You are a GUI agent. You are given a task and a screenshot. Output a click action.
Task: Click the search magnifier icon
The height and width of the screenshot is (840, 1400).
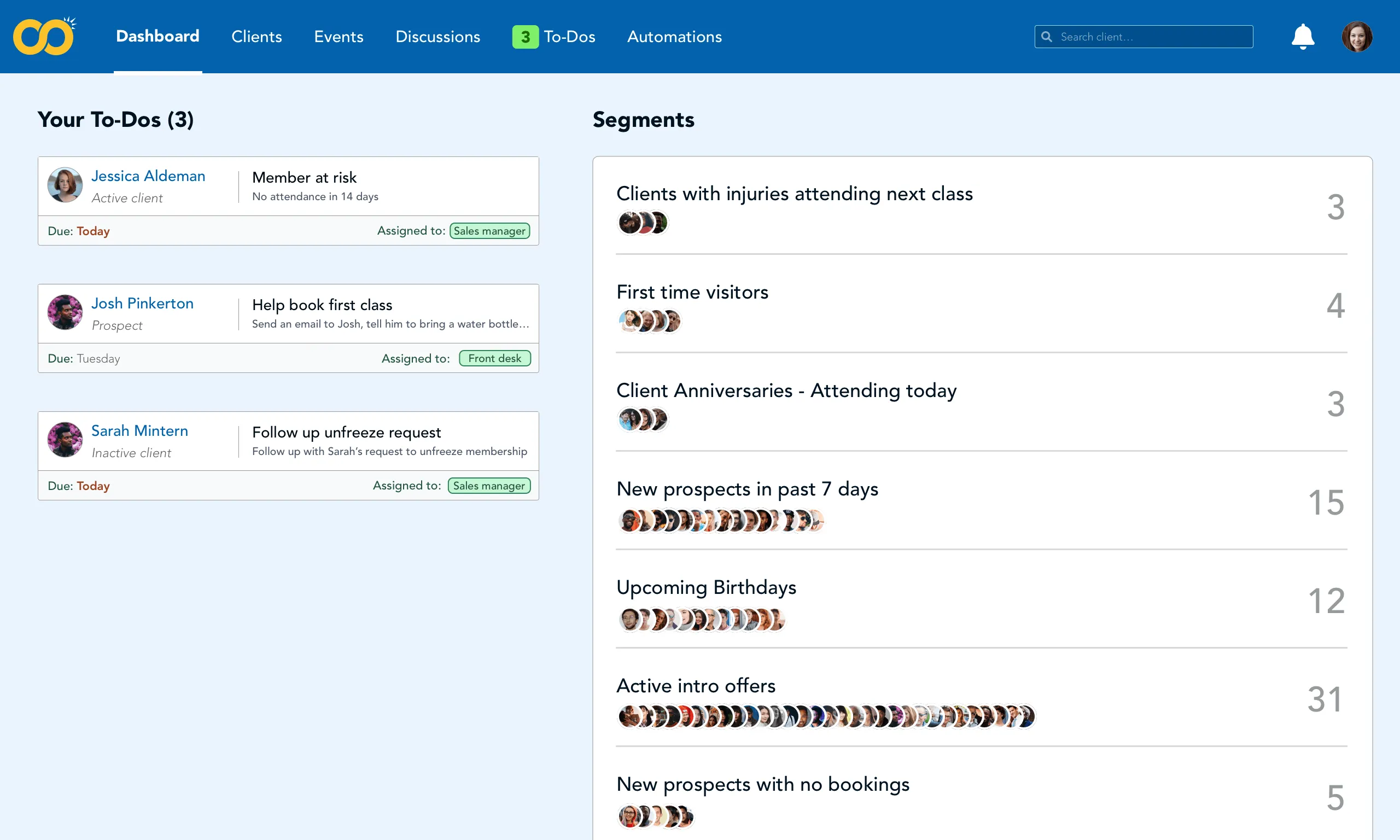(x=1046, y=37)
